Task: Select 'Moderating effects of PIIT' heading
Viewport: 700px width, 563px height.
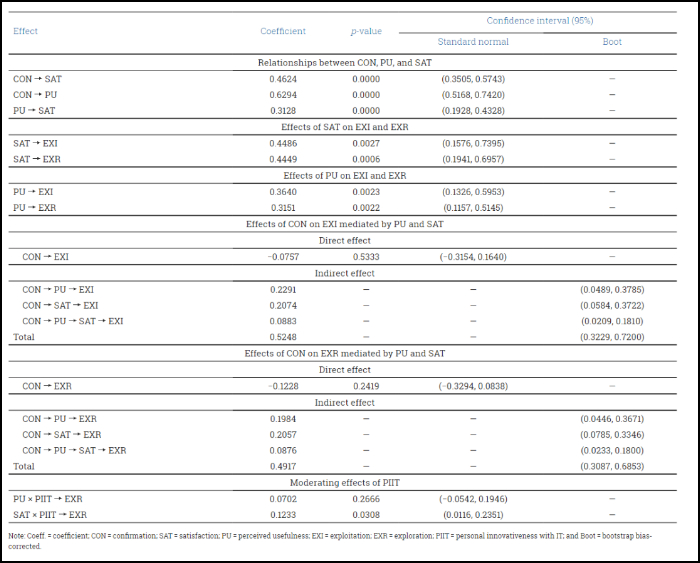Action: [345, 483]
